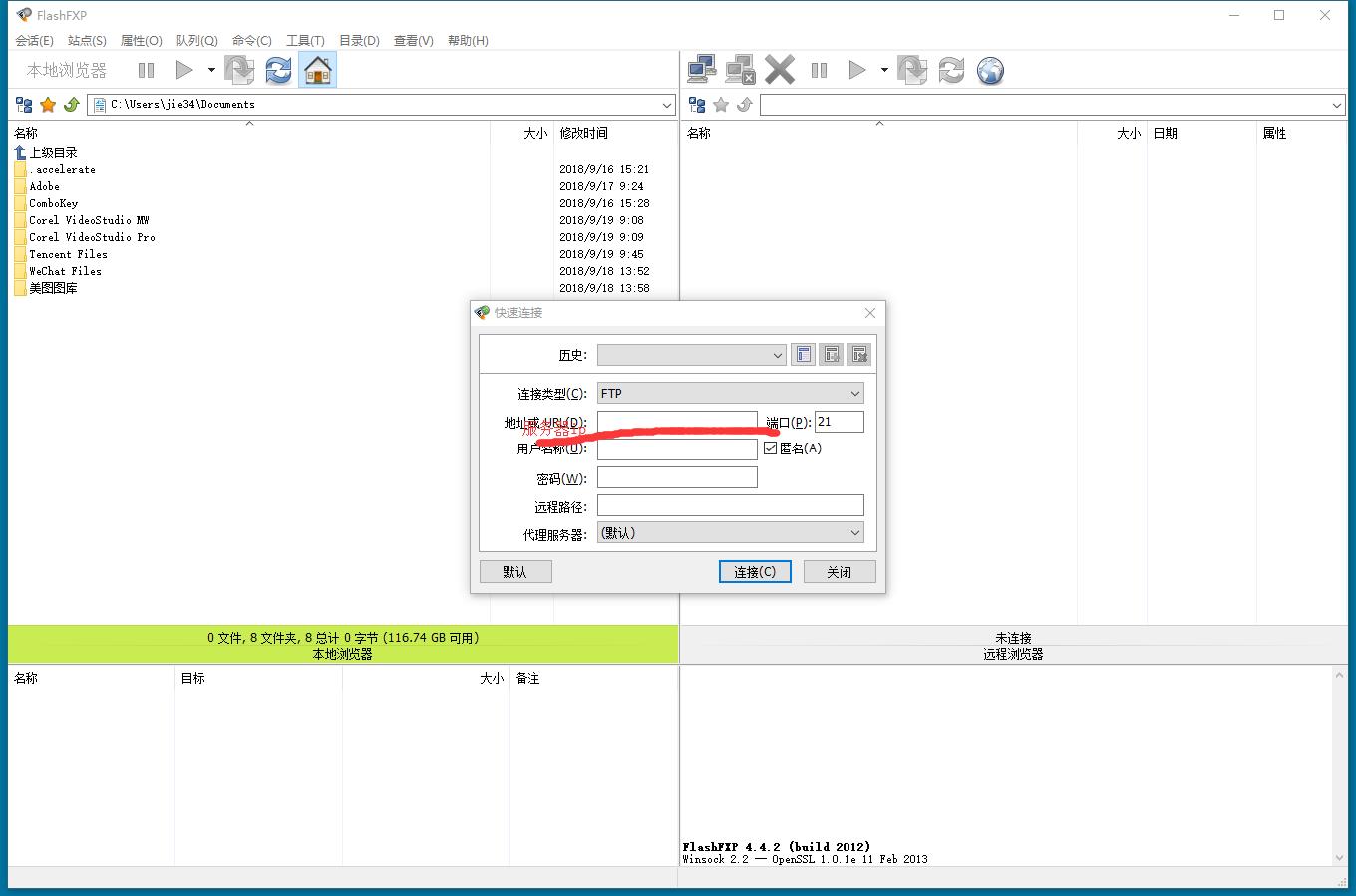Click the log pane scrollbar up arrow
The width and height of the screenshot is (1356, 896).
click(1339, 676)
